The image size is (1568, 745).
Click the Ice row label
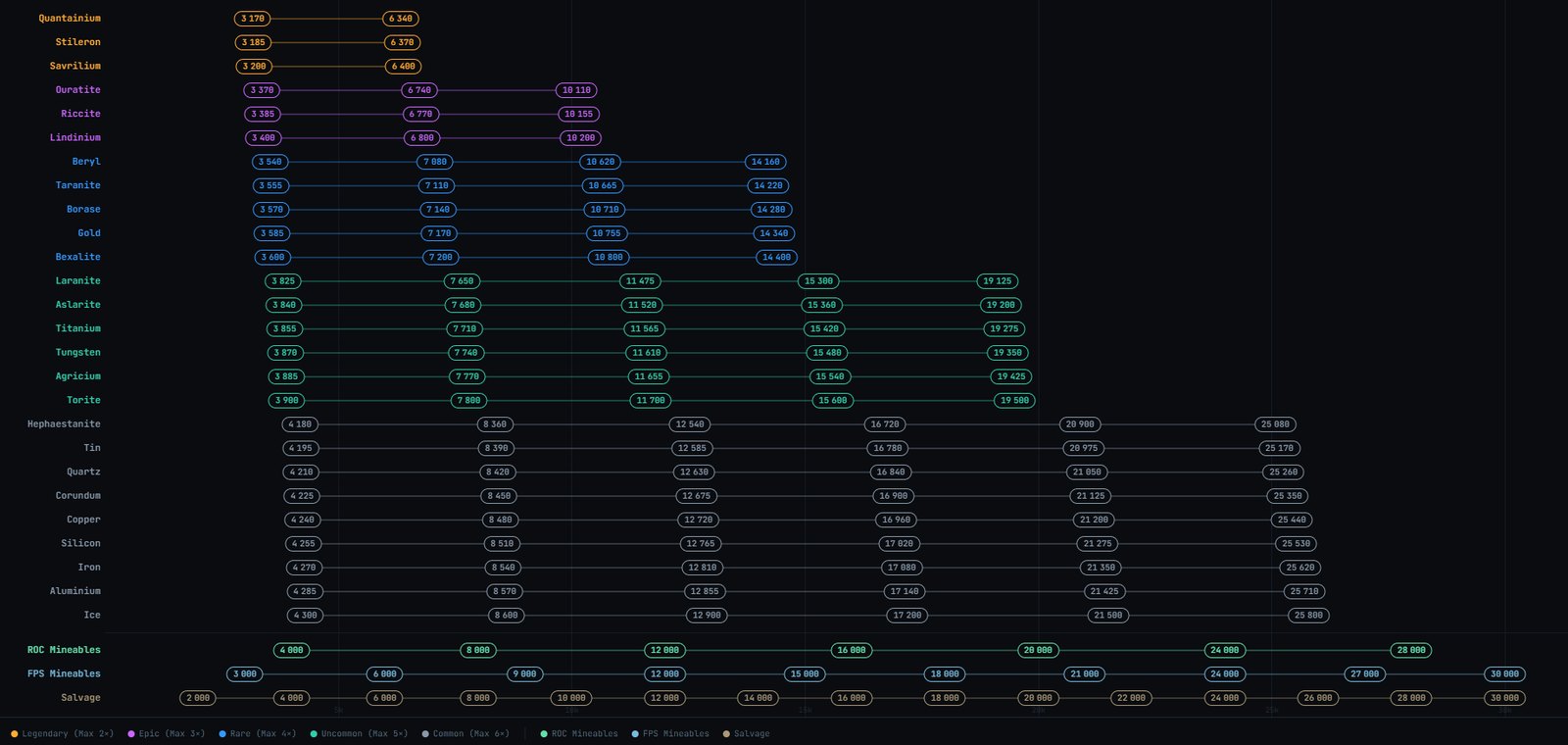pos(92,616)
